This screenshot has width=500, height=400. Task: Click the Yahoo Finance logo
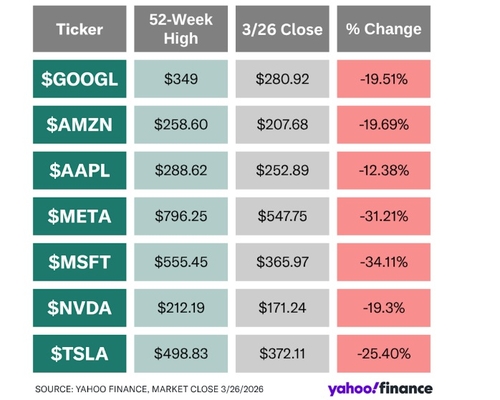point(380,389)
